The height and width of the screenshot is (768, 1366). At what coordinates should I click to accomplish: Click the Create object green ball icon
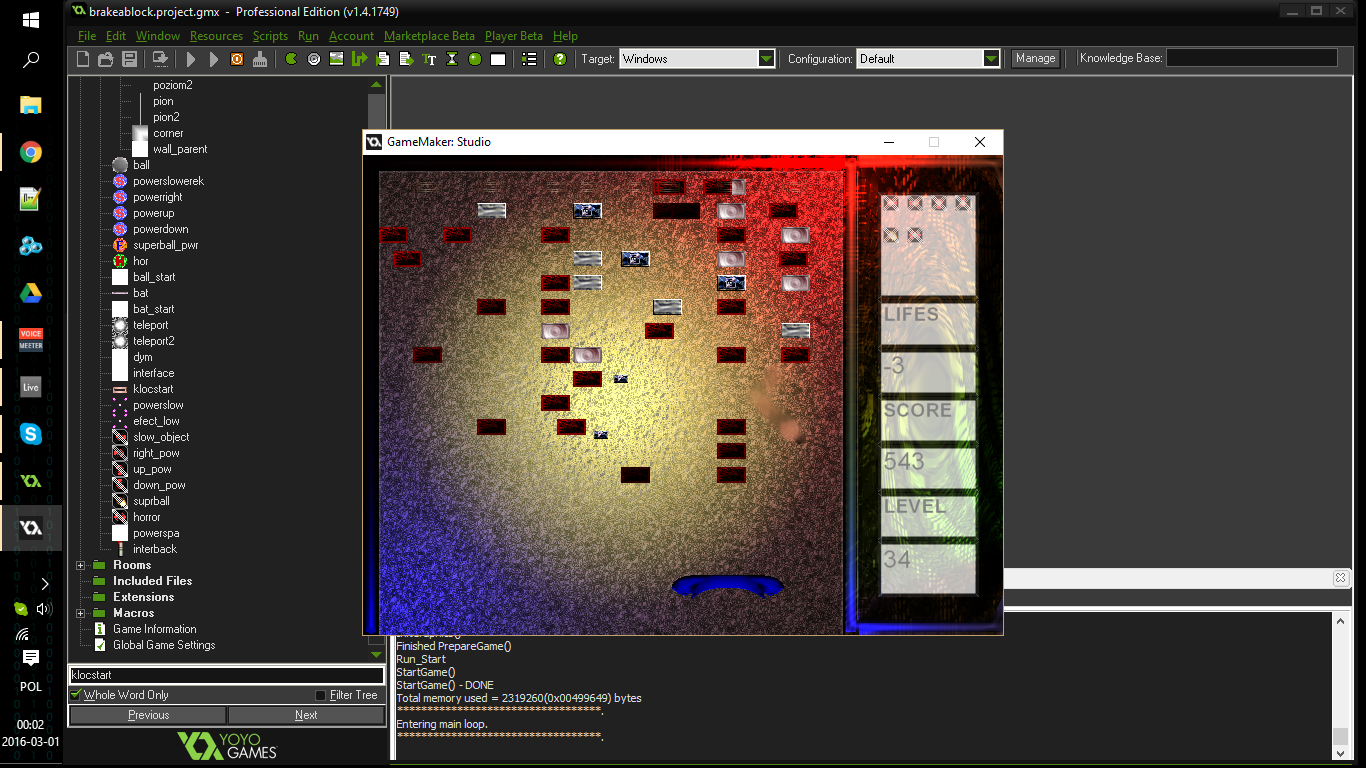click(x=475, y=59)
